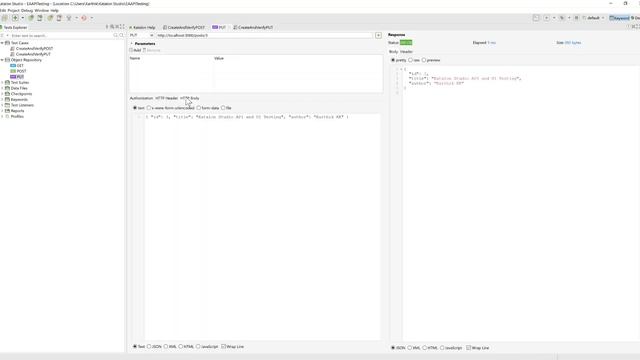The image size is (640, 360).
Task: Click the Test Suites folder icon
Action: point(7,82)
